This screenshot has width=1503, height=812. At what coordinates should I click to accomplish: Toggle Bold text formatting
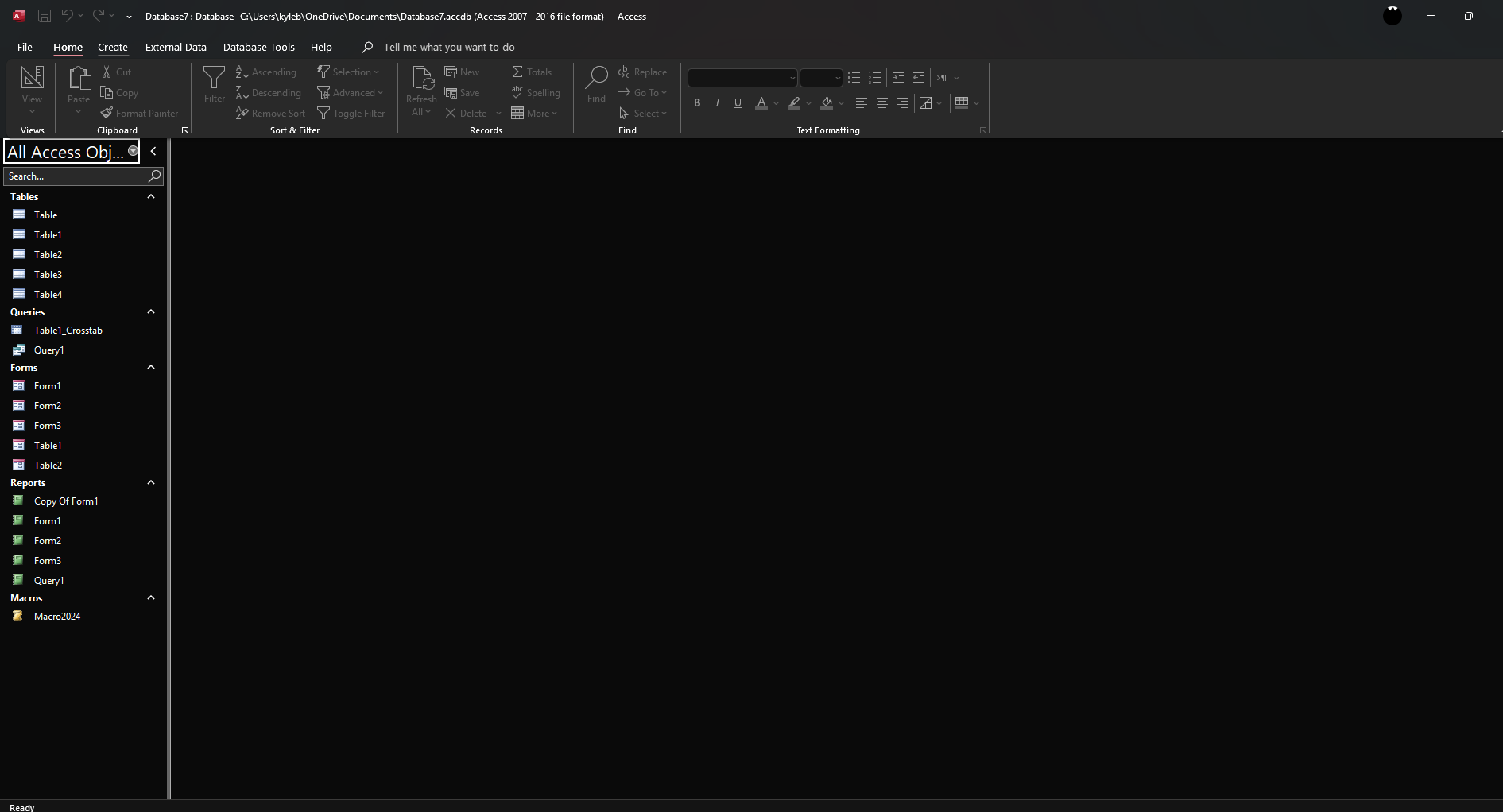click(x=697, y=102)
